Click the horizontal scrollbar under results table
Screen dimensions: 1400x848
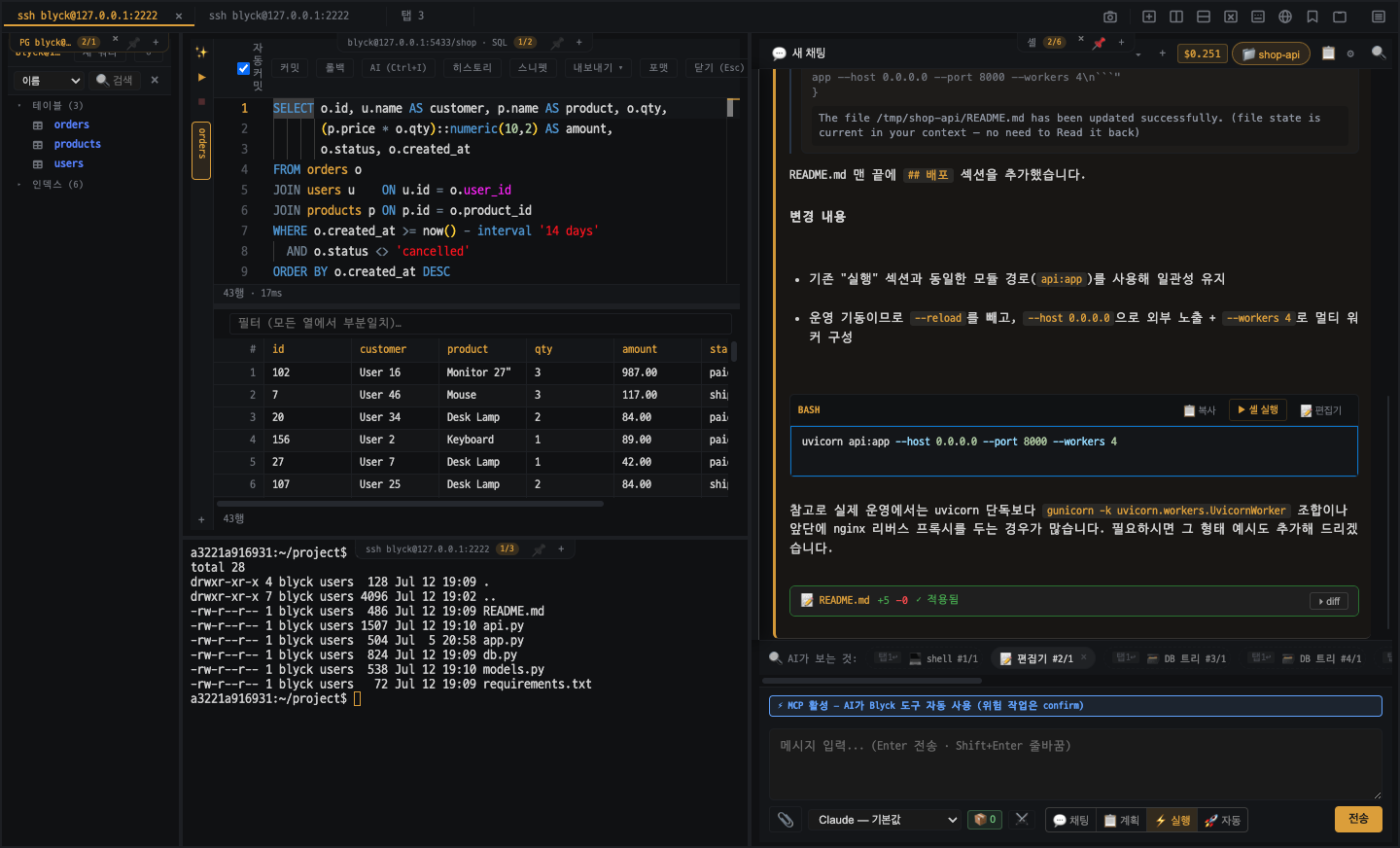tap(412, 504)
